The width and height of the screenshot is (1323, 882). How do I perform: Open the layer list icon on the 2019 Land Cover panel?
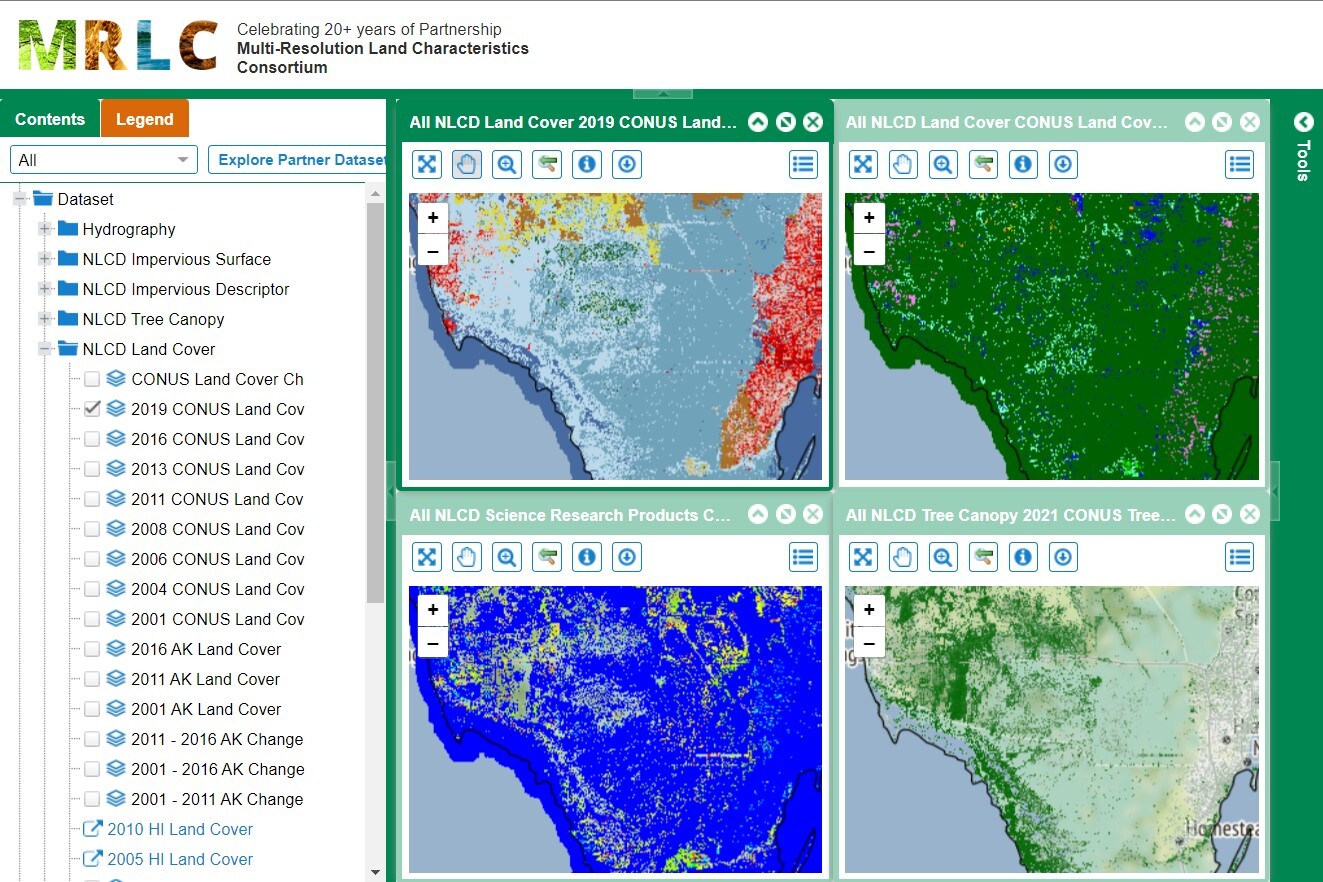coord(803,164)
